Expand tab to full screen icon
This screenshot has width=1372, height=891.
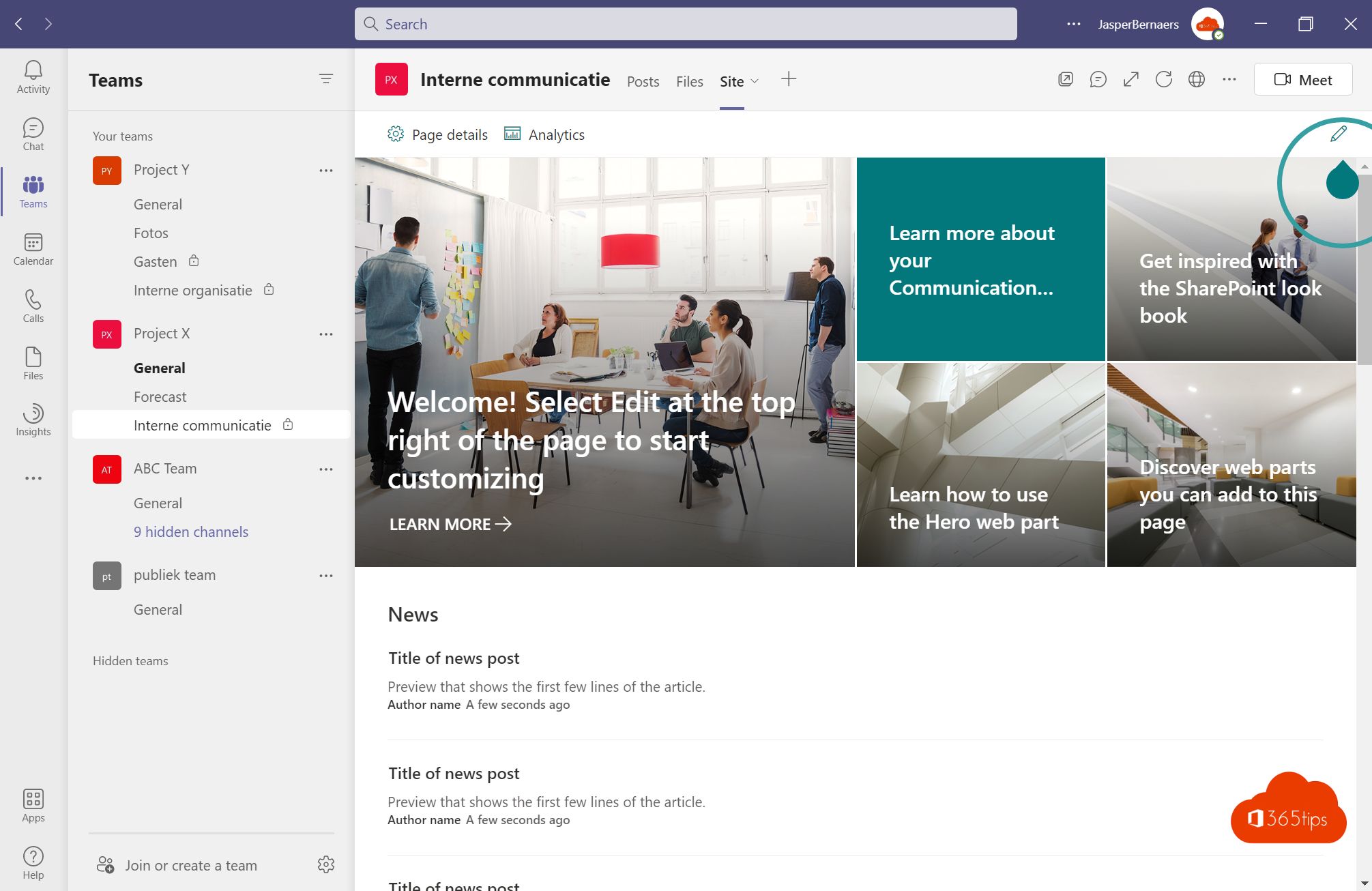pyautogui.click(x=1130, y=80)
